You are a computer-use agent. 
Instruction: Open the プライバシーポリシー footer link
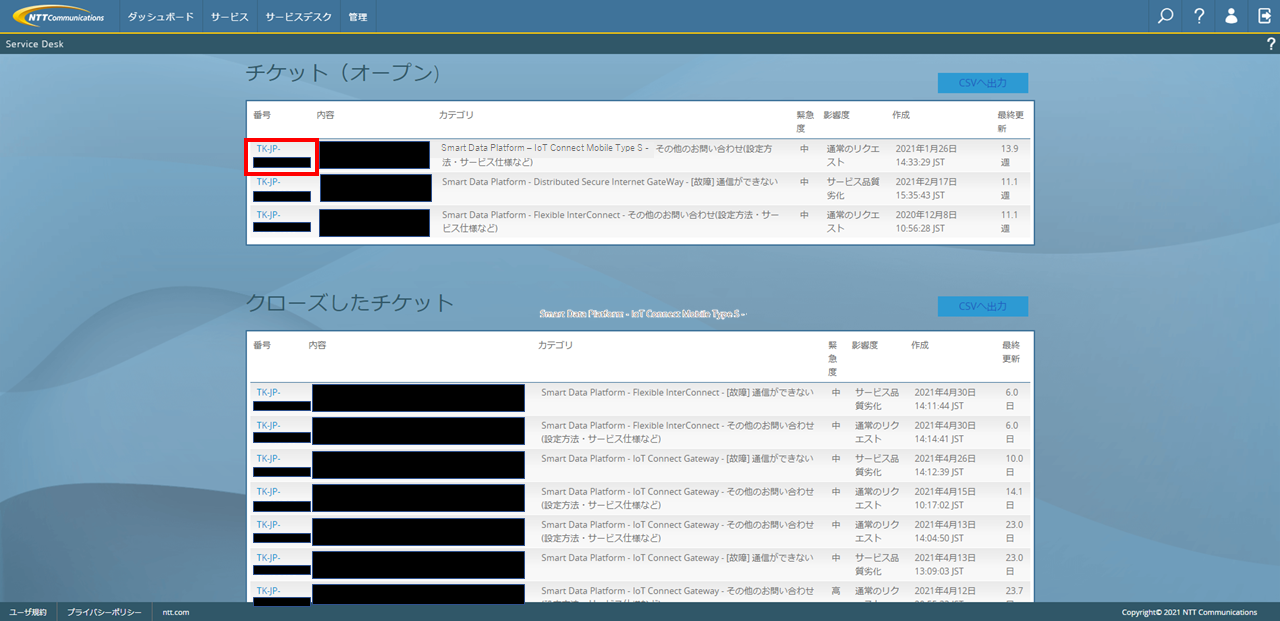click(104, 612)
